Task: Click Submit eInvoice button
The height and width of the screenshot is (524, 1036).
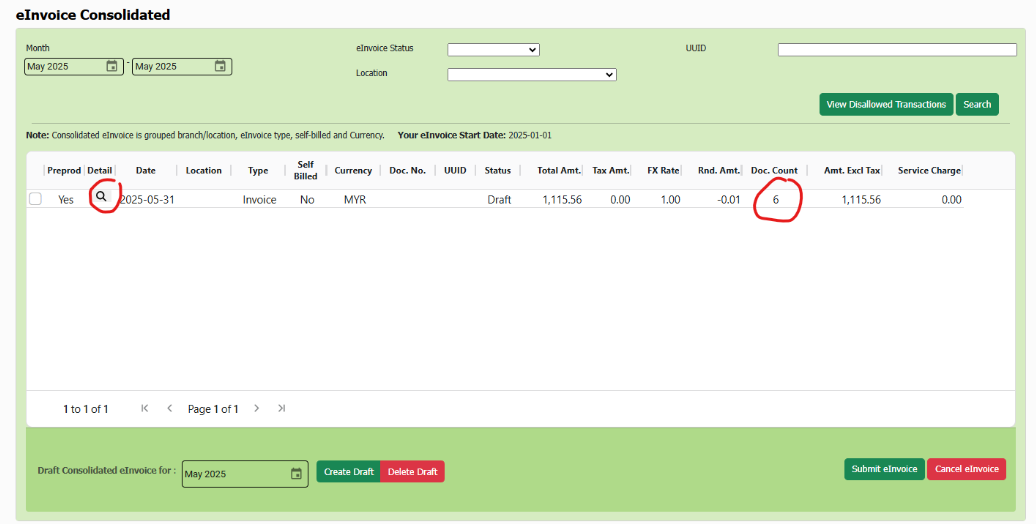Action: [884, 469]
